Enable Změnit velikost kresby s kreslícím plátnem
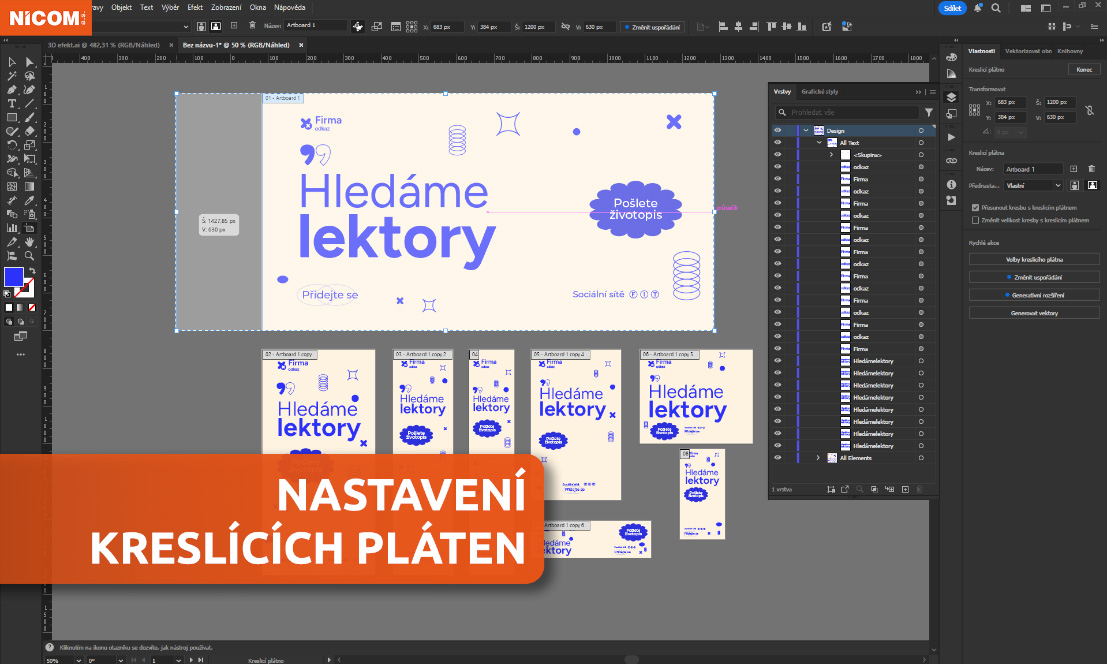The width and height of the screenshot is (1107, 664). tap(976, 220)
